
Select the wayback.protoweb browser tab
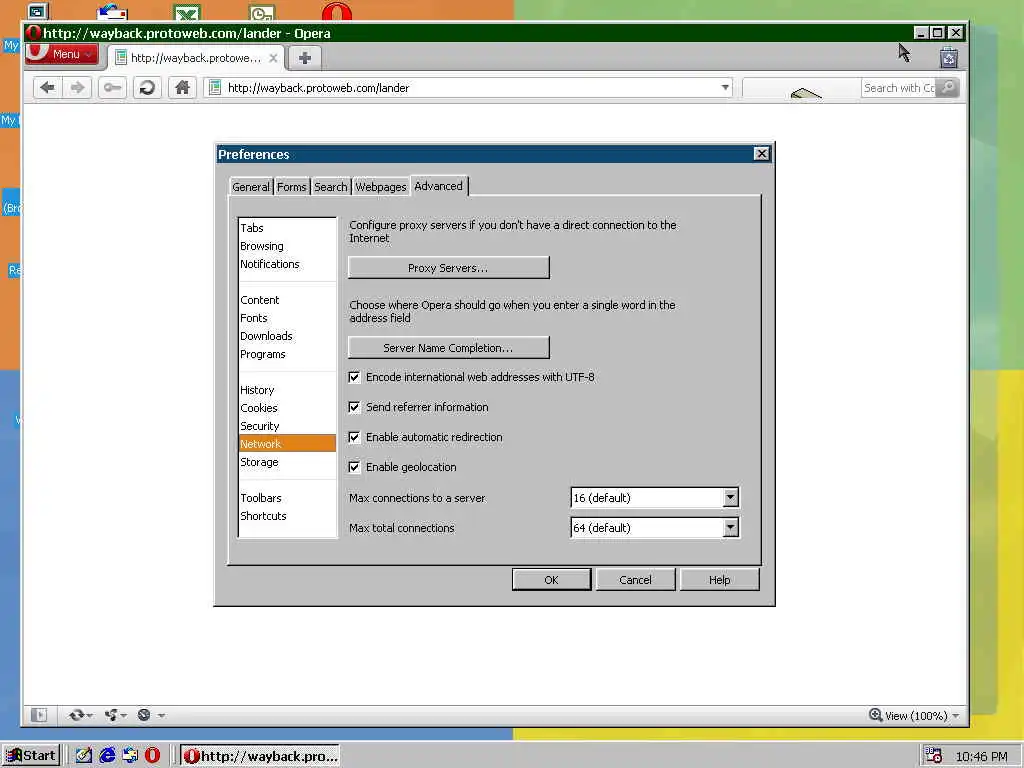pyautogui.click(x=196, y=58)
